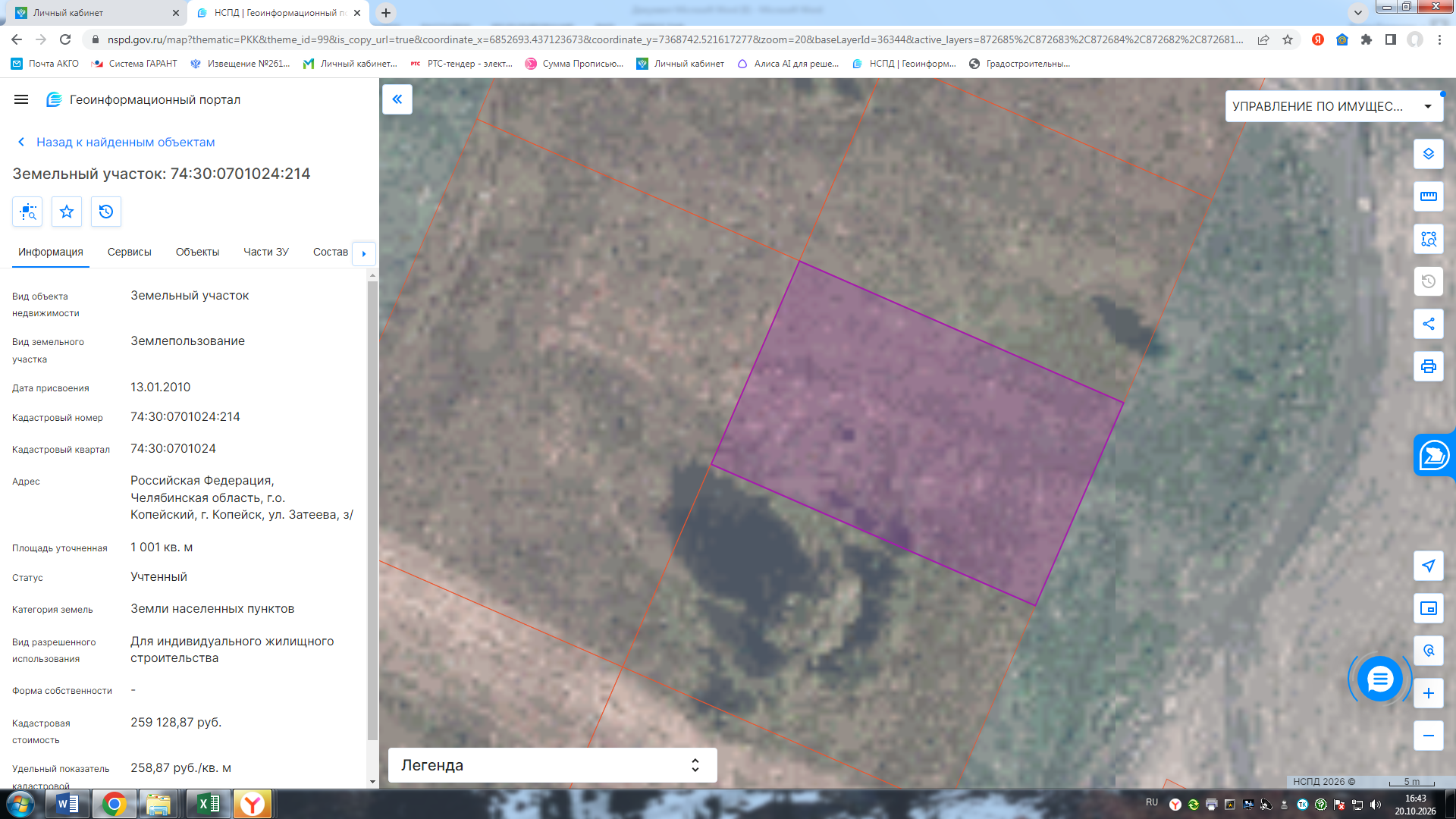
Task: Share the current map view
Action: (1429, 324)
